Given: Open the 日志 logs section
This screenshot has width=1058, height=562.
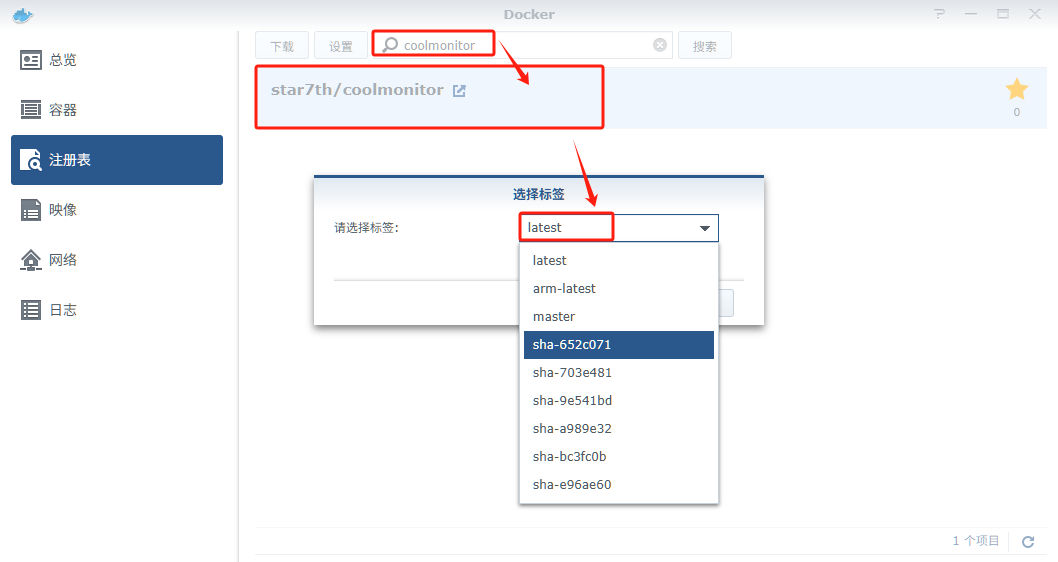Looking at the screenshot, I should tap(117, 310).
